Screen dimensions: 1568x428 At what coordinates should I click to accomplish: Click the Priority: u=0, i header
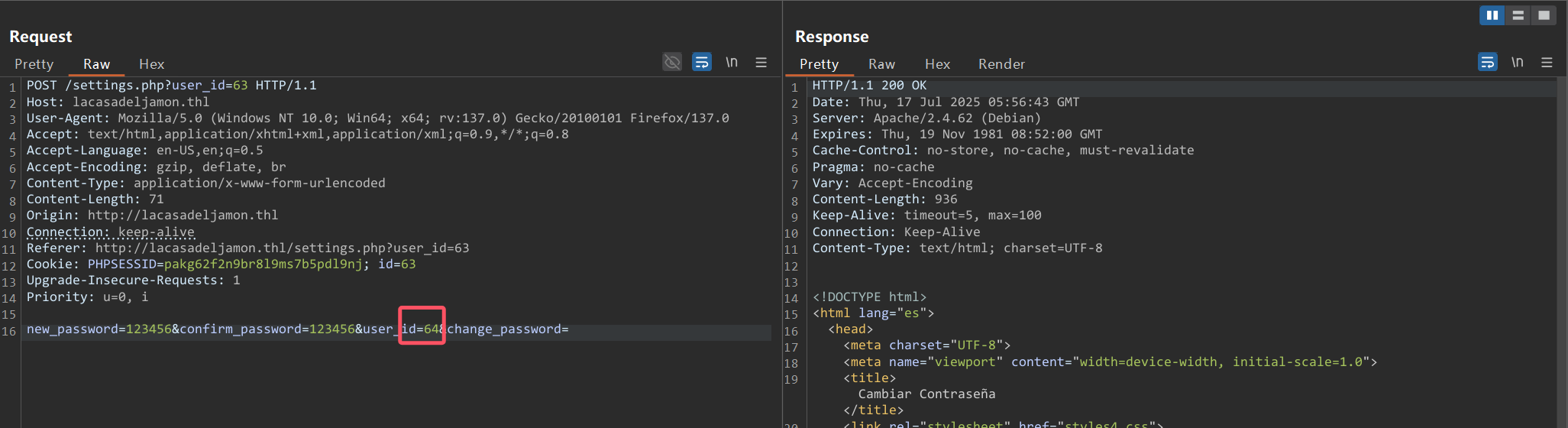coord(87,297)
